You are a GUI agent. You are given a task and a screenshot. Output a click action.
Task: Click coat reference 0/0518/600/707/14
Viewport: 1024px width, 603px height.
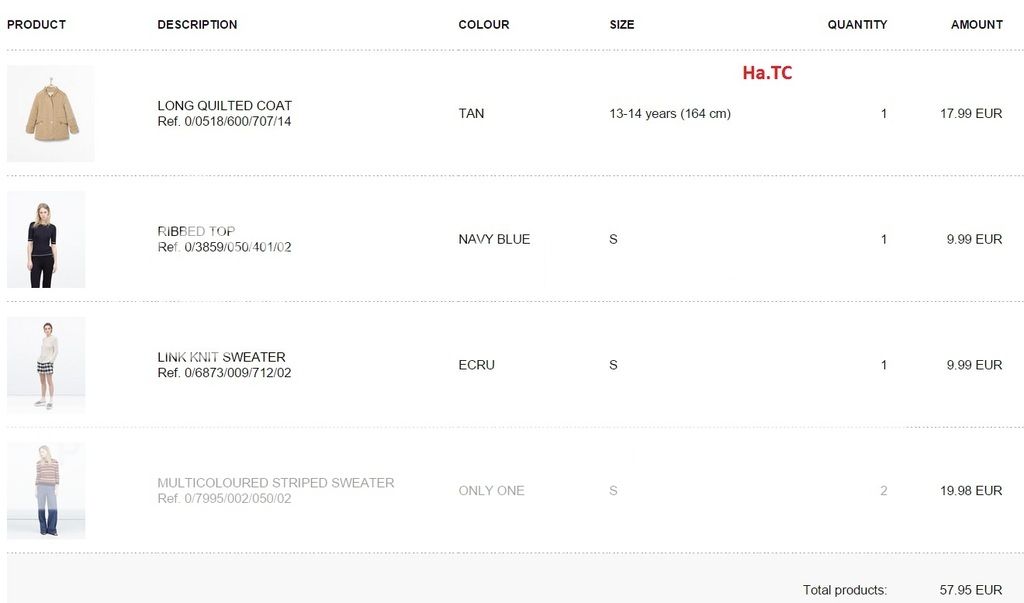[224, 122]
